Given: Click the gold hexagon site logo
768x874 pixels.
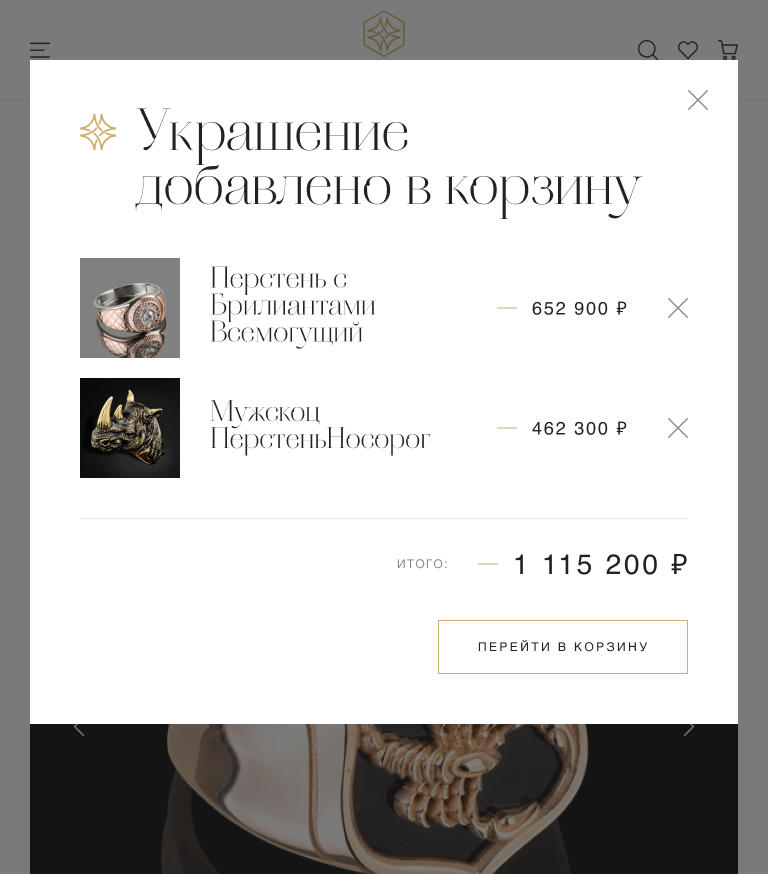Looking at the screenshot, I should (x=383, y=33).
